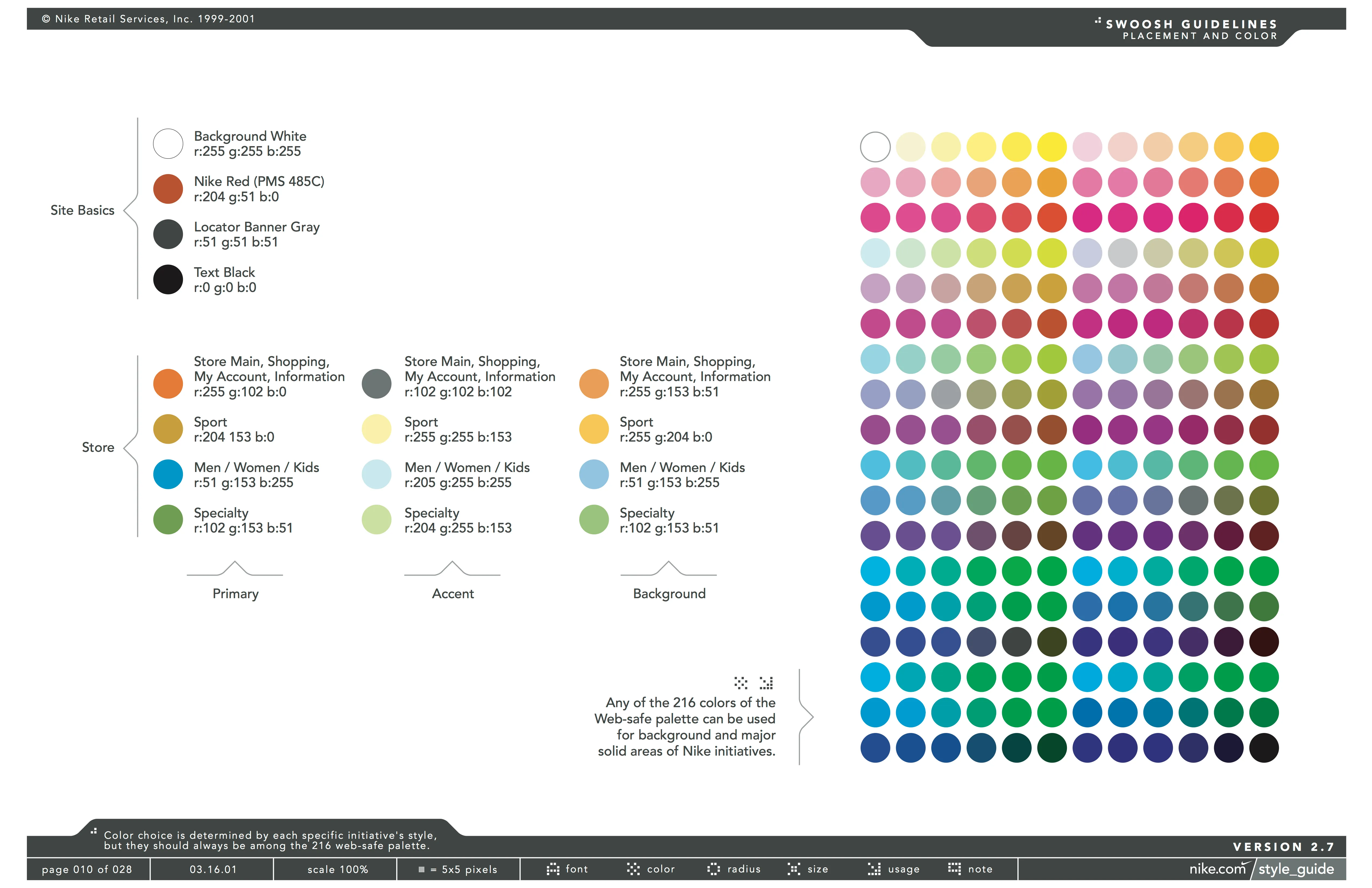The width and height of the screenshot is (1372, 888).
Task: Click the usage icon in the footer legend
Action: (x=875, y=869)
